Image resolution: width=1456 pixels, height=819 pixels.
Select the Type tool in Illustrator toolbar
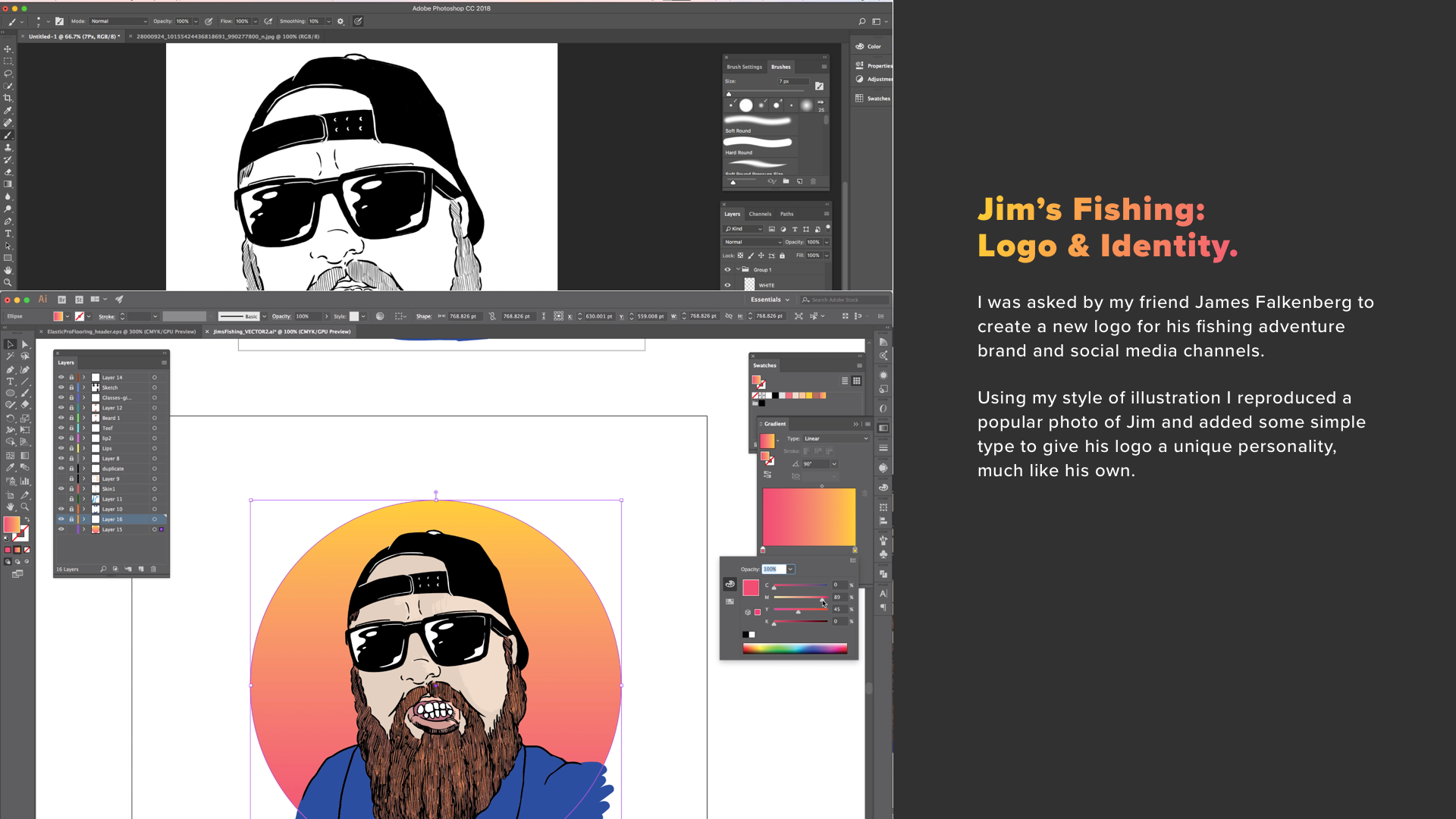10,381
